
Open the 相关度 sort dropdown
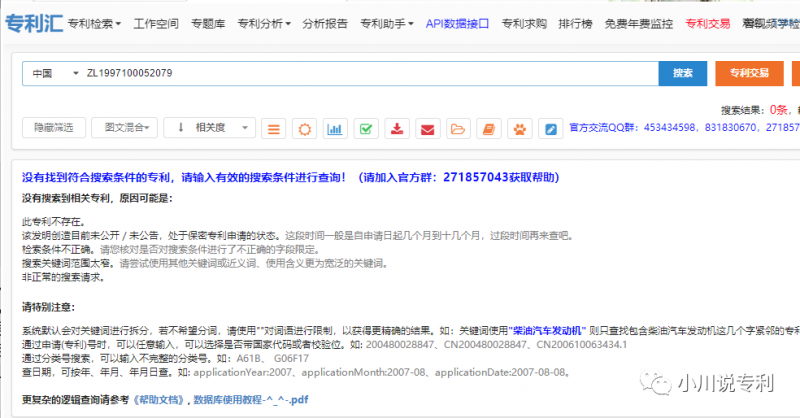pyautogui.click(x=209, y=128)
